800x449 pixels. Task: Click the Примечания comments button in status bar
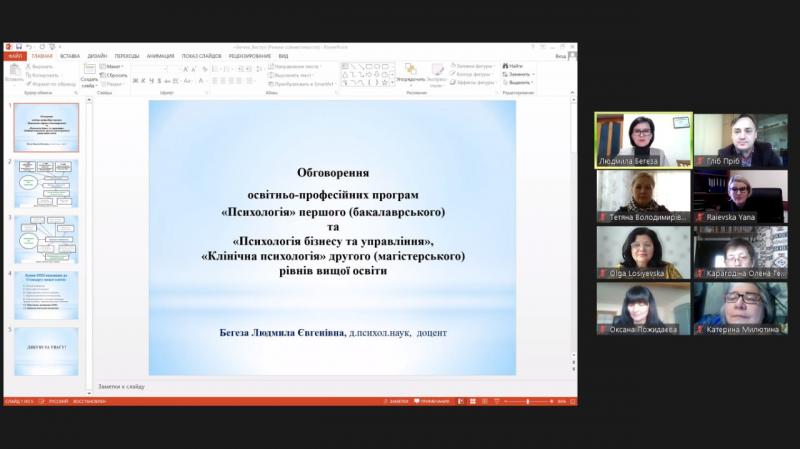433,401
